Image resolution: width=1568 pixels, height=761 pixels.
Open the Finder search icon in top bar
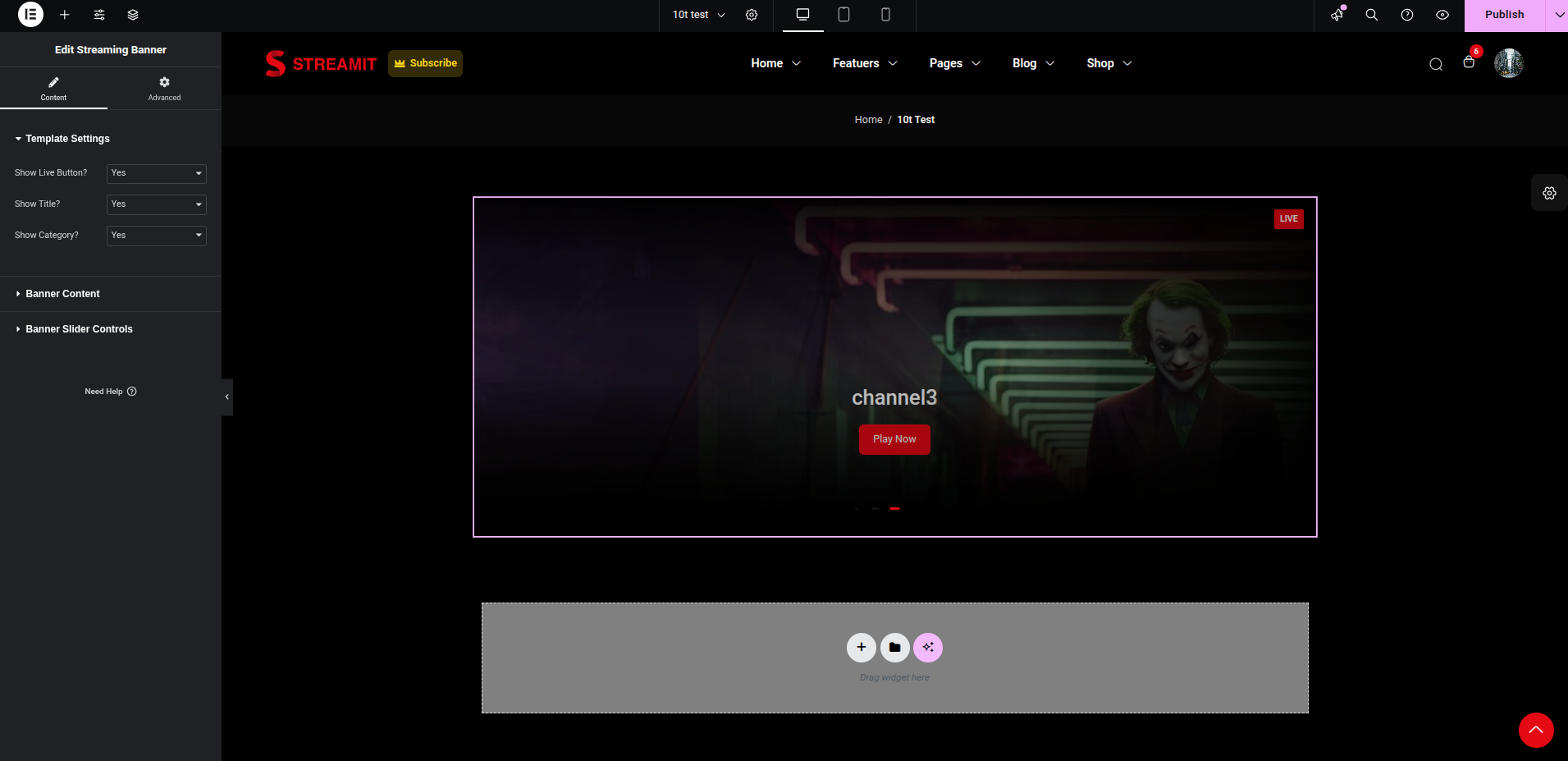coord(1372,15)
